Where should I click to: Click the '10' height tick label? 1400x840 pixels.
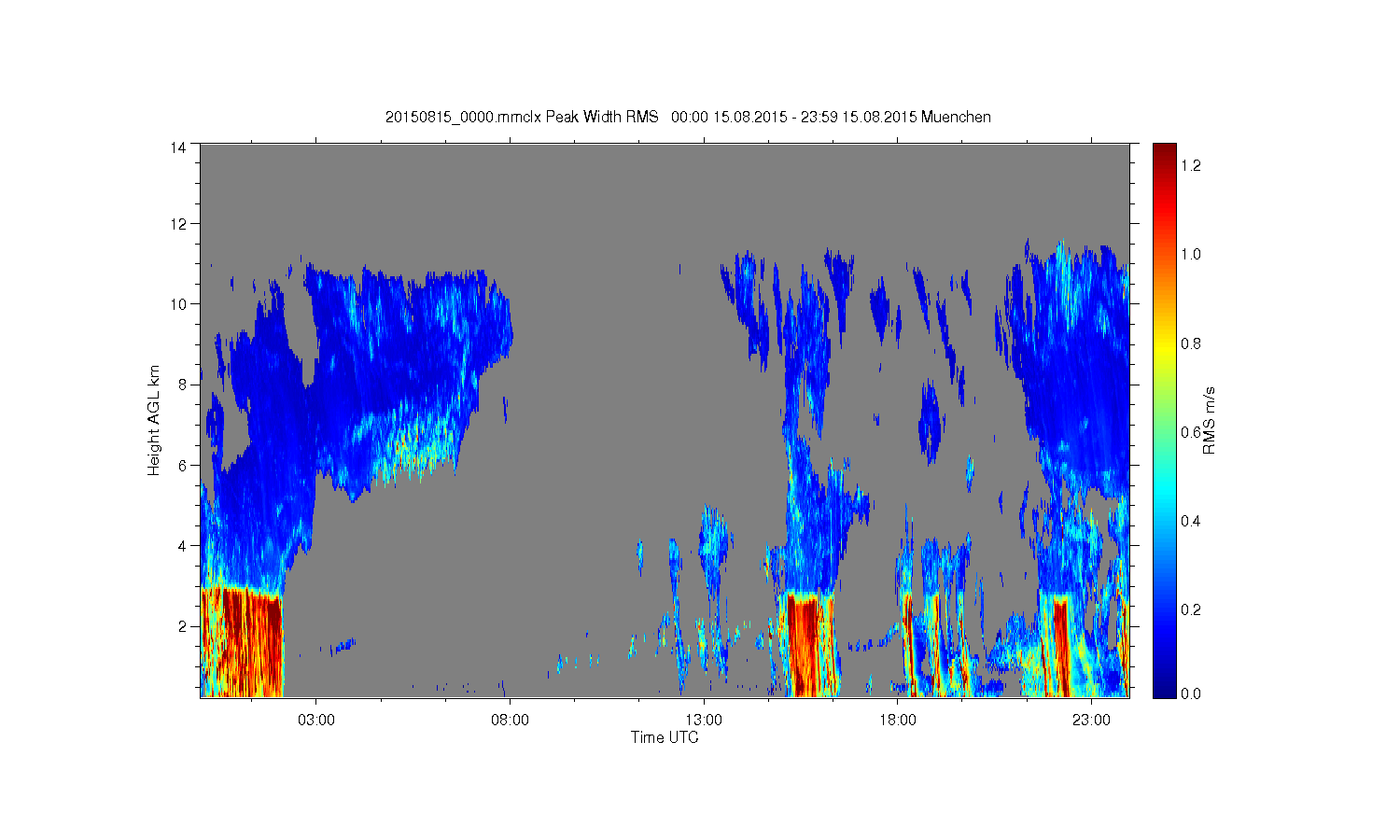[x=178, y=304]
